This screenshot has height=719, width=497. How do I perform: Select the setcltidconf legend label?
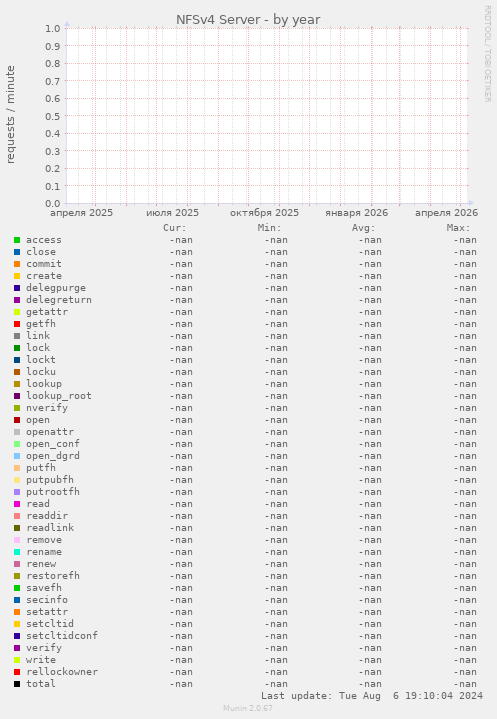[x=62, y=636]
